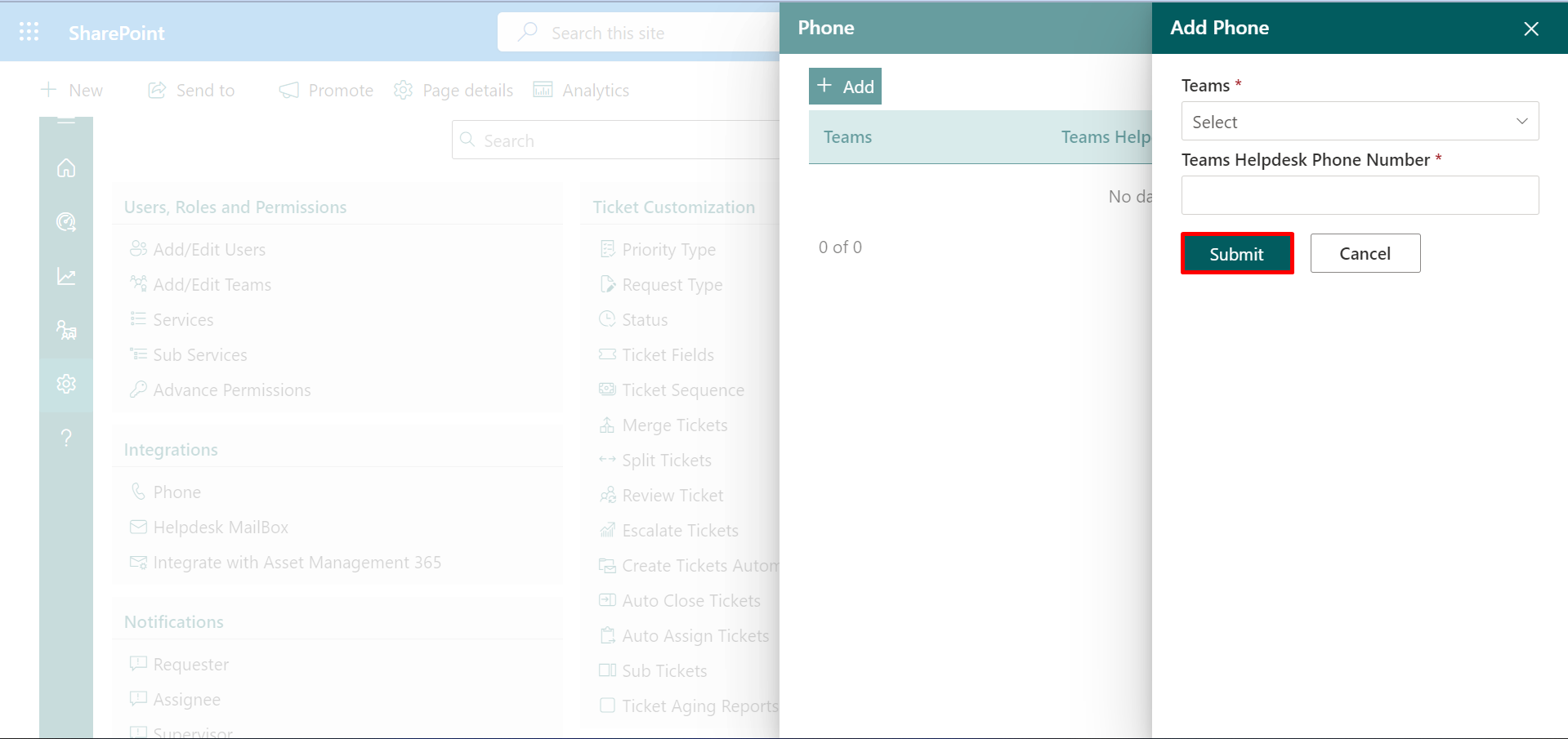
Task: Open Page details
Action: (x=453, y=90)
